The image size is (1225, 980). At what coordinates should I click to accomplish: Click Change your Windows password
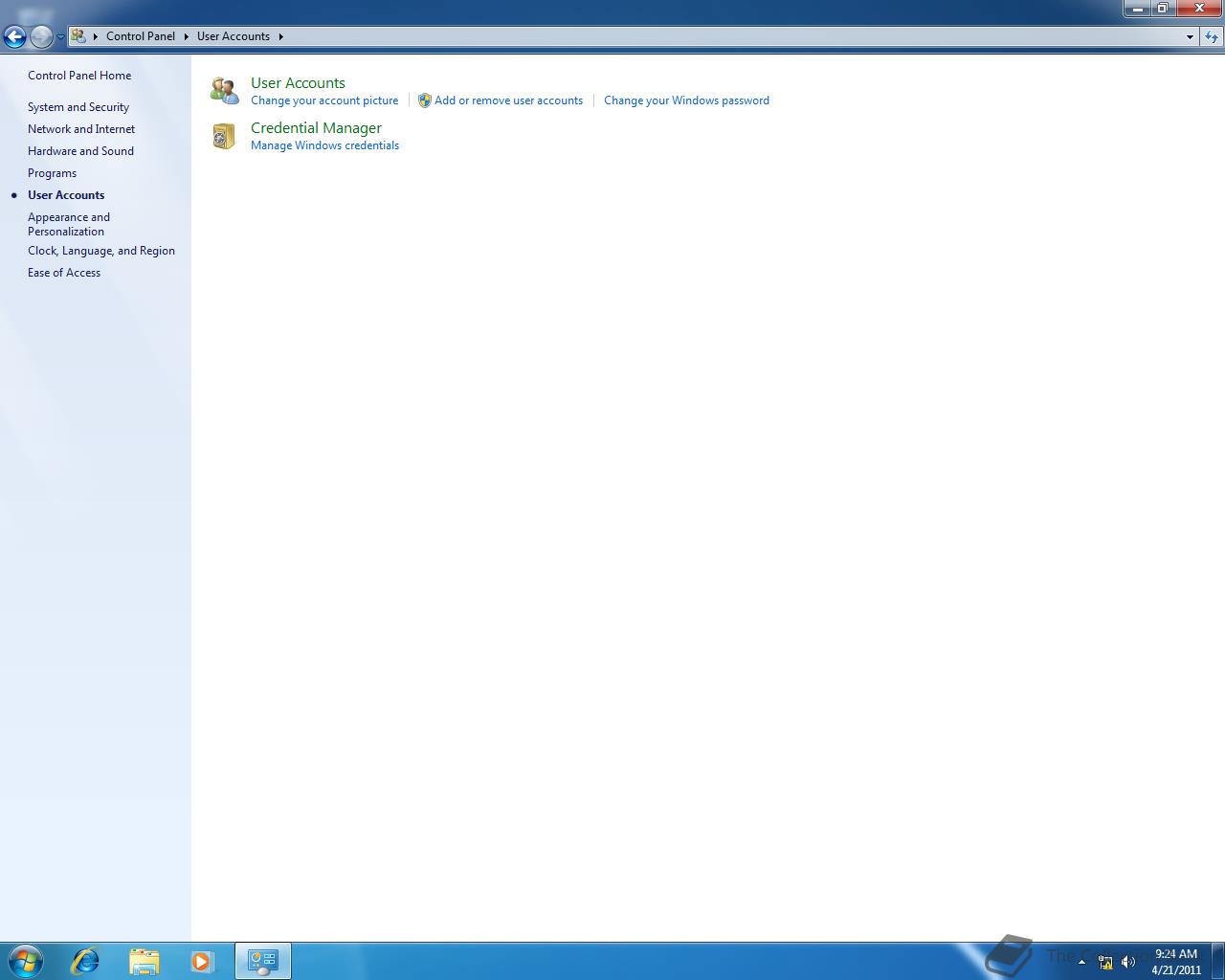pos(686,100)
